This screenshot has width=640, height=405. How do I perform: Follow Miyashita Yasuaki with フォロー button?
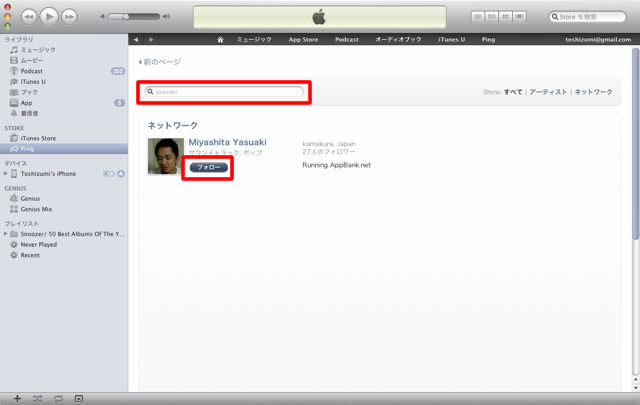(209, 167)
